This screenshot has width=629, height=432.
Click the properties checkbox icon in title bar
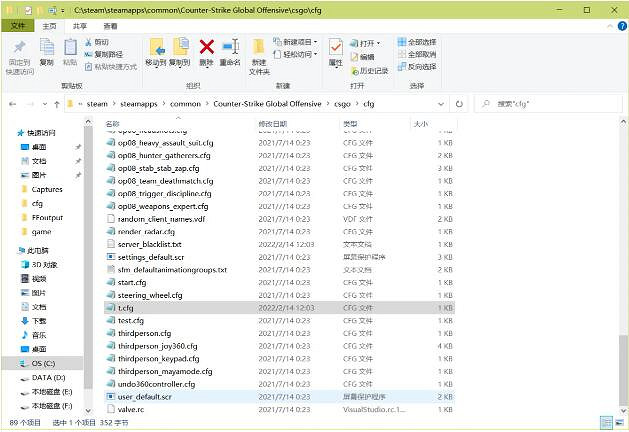pyautogui.click(x=28, y=10)
